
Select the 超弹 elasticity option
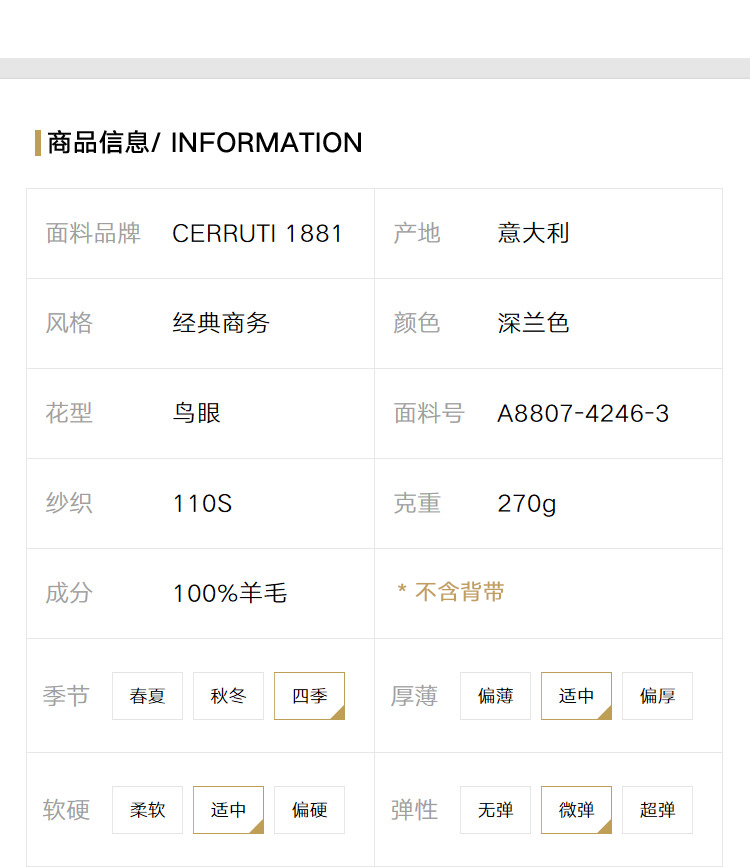[x=657, y=809]
